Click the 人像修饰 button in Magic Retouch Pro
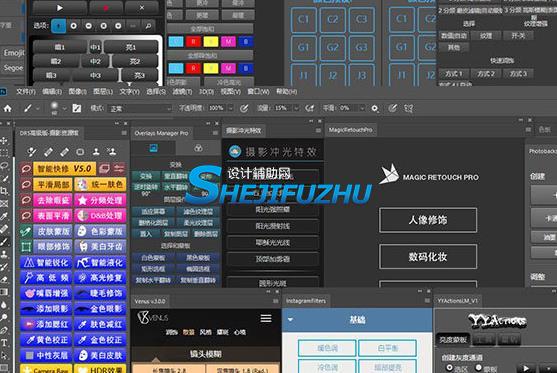The height and width of the screenshot is (373, 557). click(428, 220)
